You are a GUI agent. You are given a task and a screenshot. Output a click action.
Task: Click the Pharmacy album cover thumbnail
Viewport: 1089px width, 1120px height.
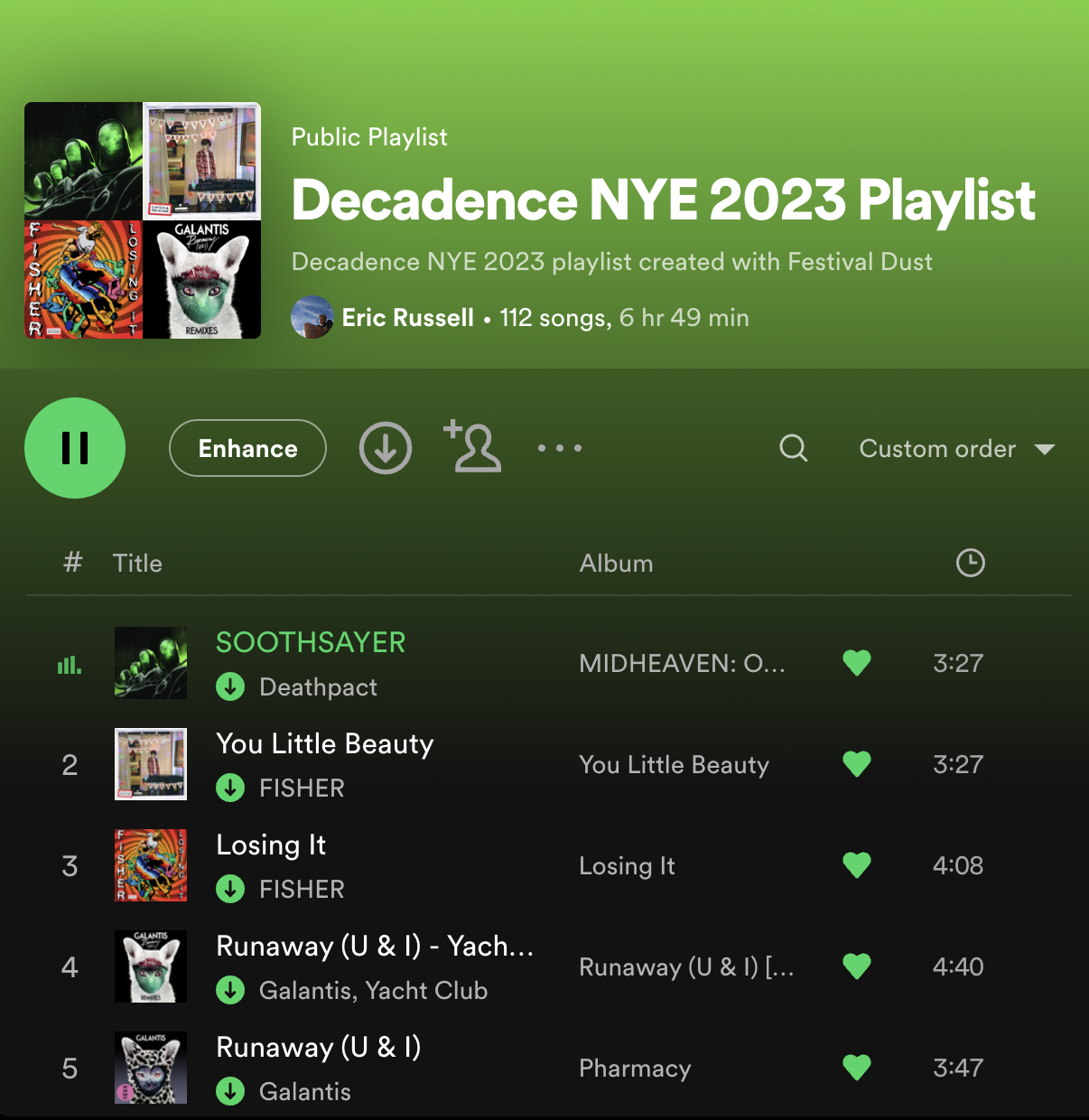[151, 1068]
